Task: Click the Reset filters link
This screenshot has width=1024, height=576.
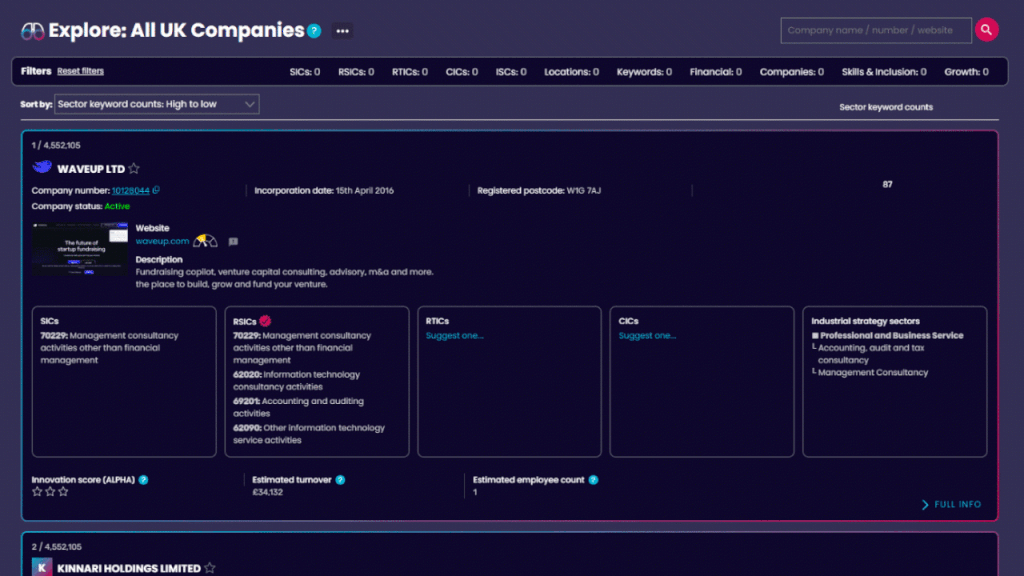Action: coord(80,72)
